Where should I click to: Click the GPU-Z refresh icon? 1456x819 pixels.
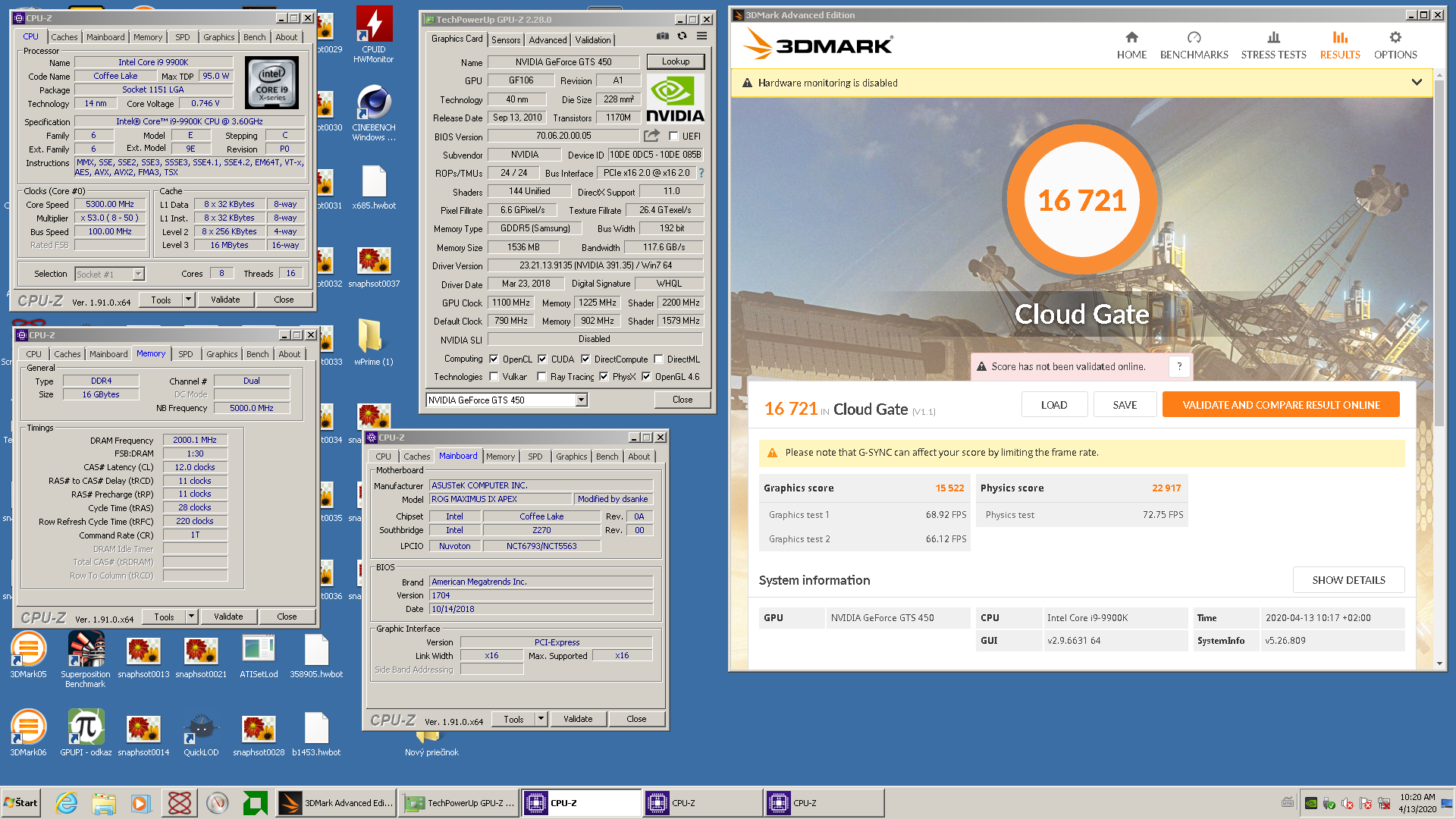[x=682, y=36]
